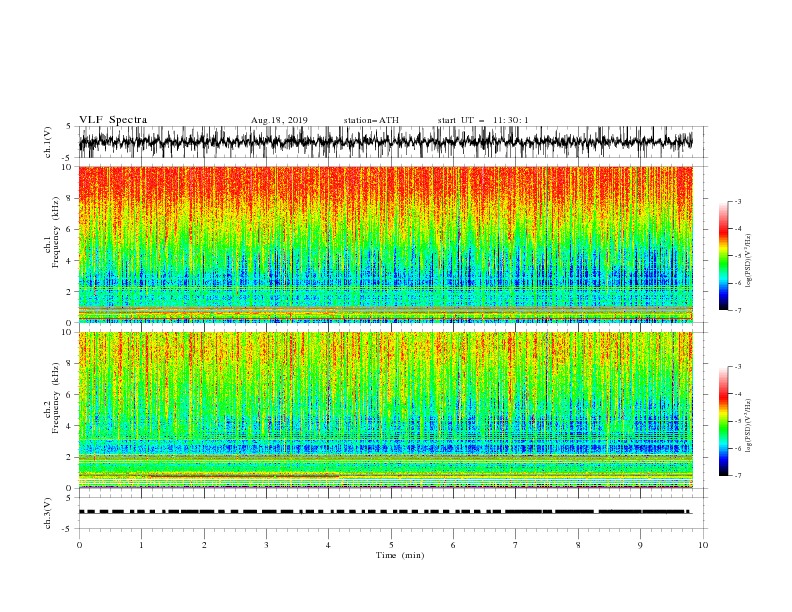Click the time axis tick label '2'
Image resolution: width=792 pixels, height=612 pixels.
pyautogui.click(x=204, y=545)
